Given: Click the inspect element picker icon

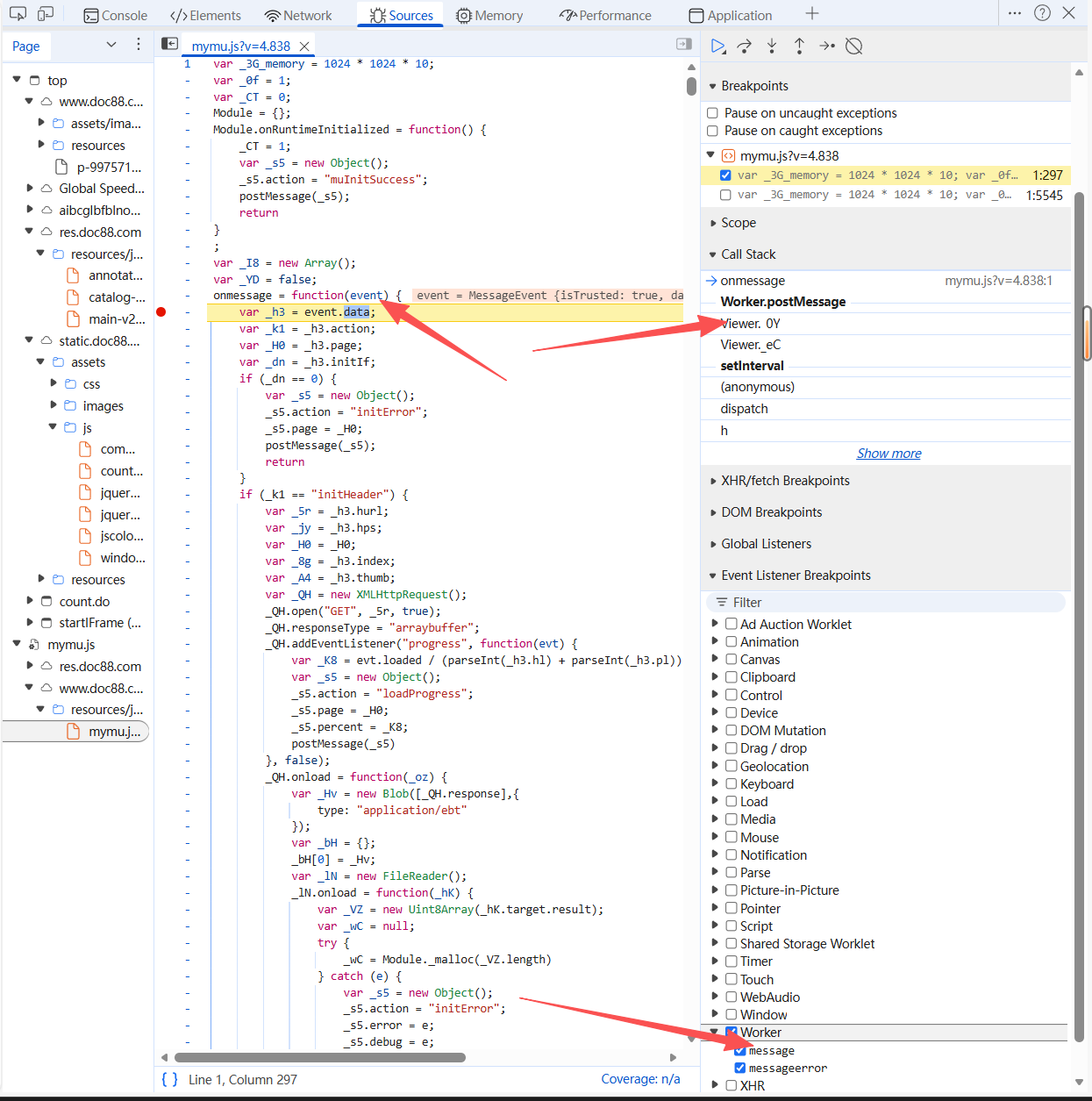Looking at the screenshot, I should (x=18, y=14).
